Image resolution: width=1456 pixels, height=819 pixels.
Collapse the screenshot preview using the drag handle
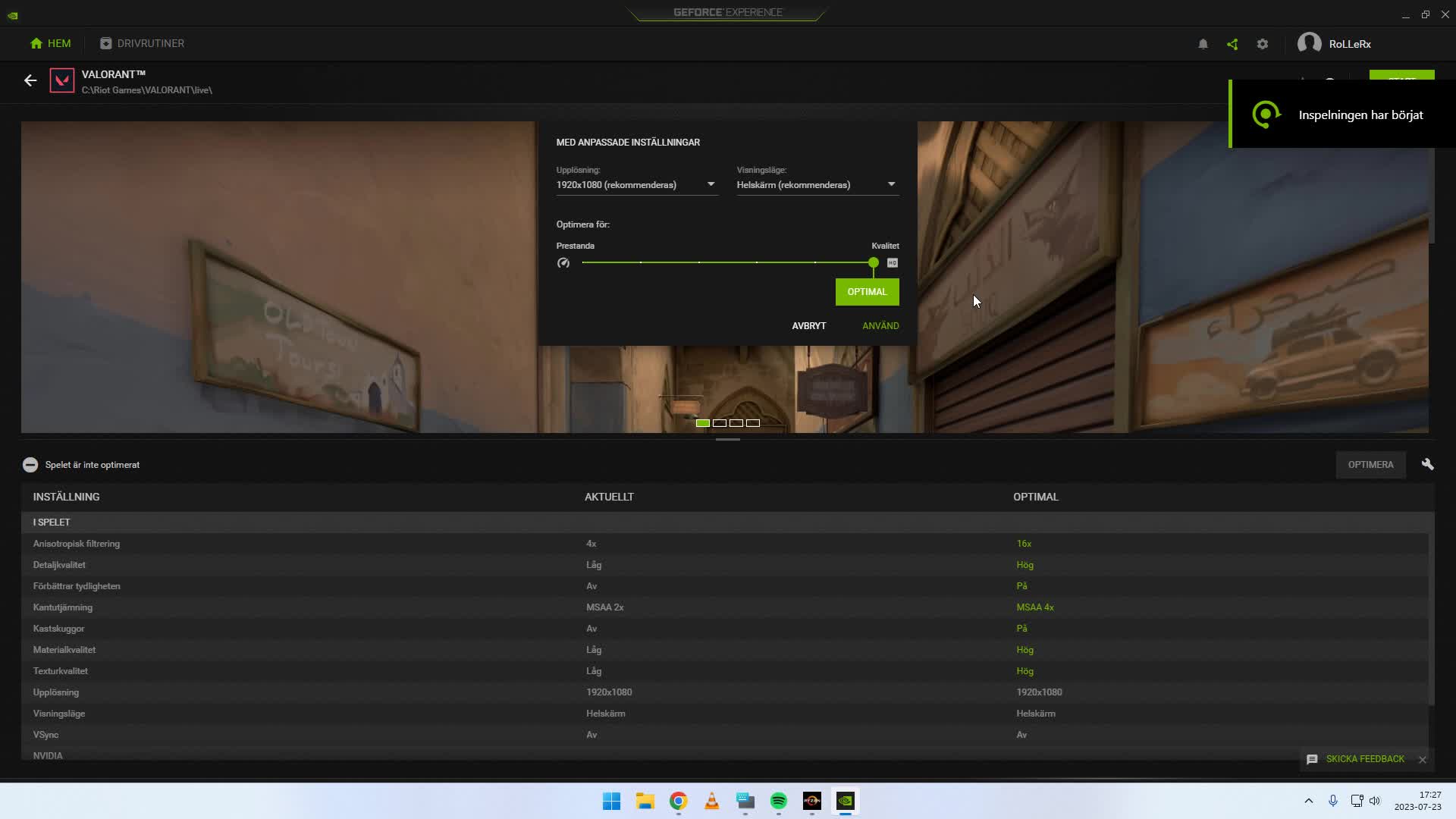pos(727,438)
